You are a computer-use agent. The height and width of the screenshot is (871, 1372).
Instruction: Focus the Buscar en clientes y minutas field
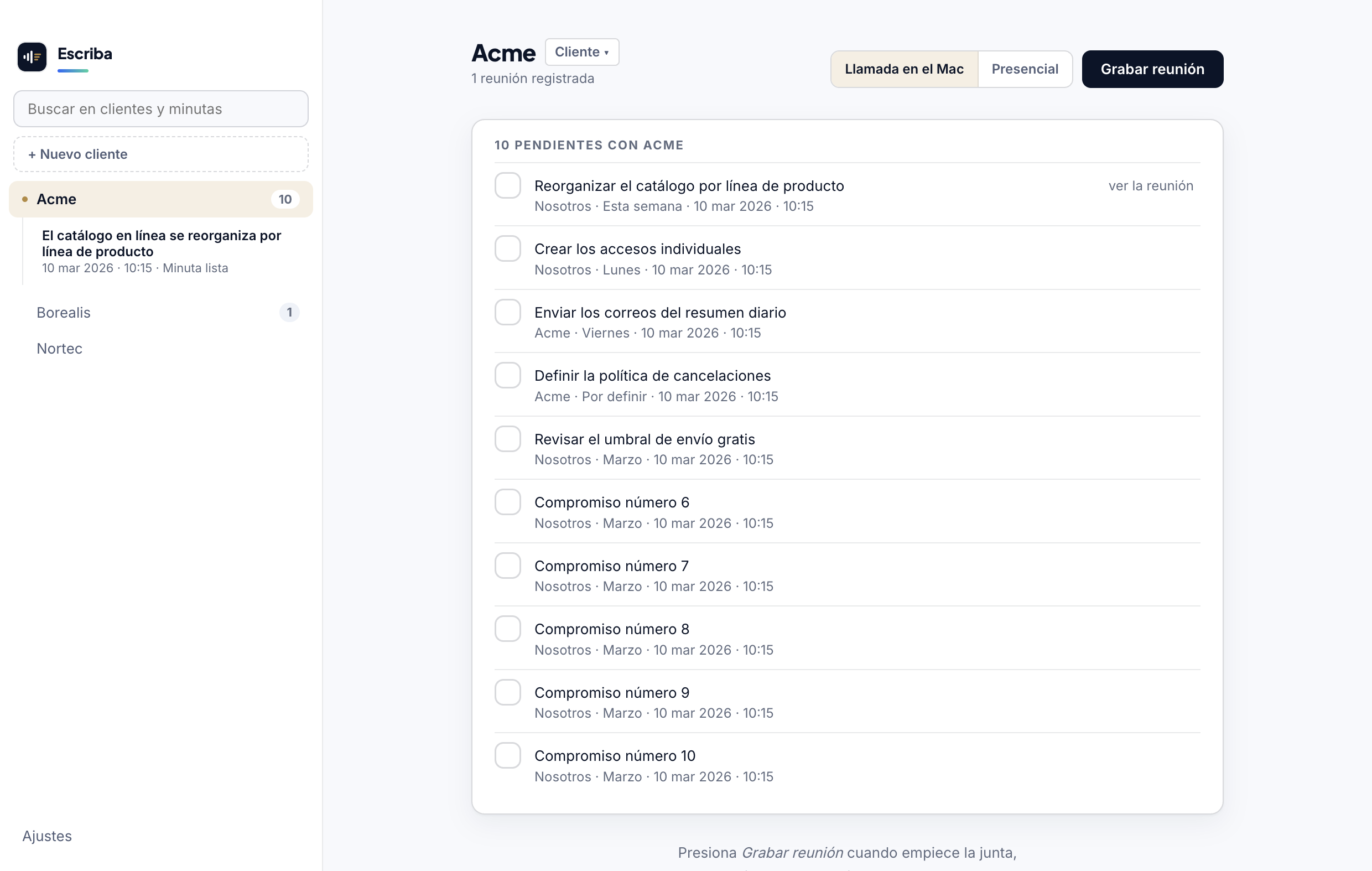click(160, 109)
